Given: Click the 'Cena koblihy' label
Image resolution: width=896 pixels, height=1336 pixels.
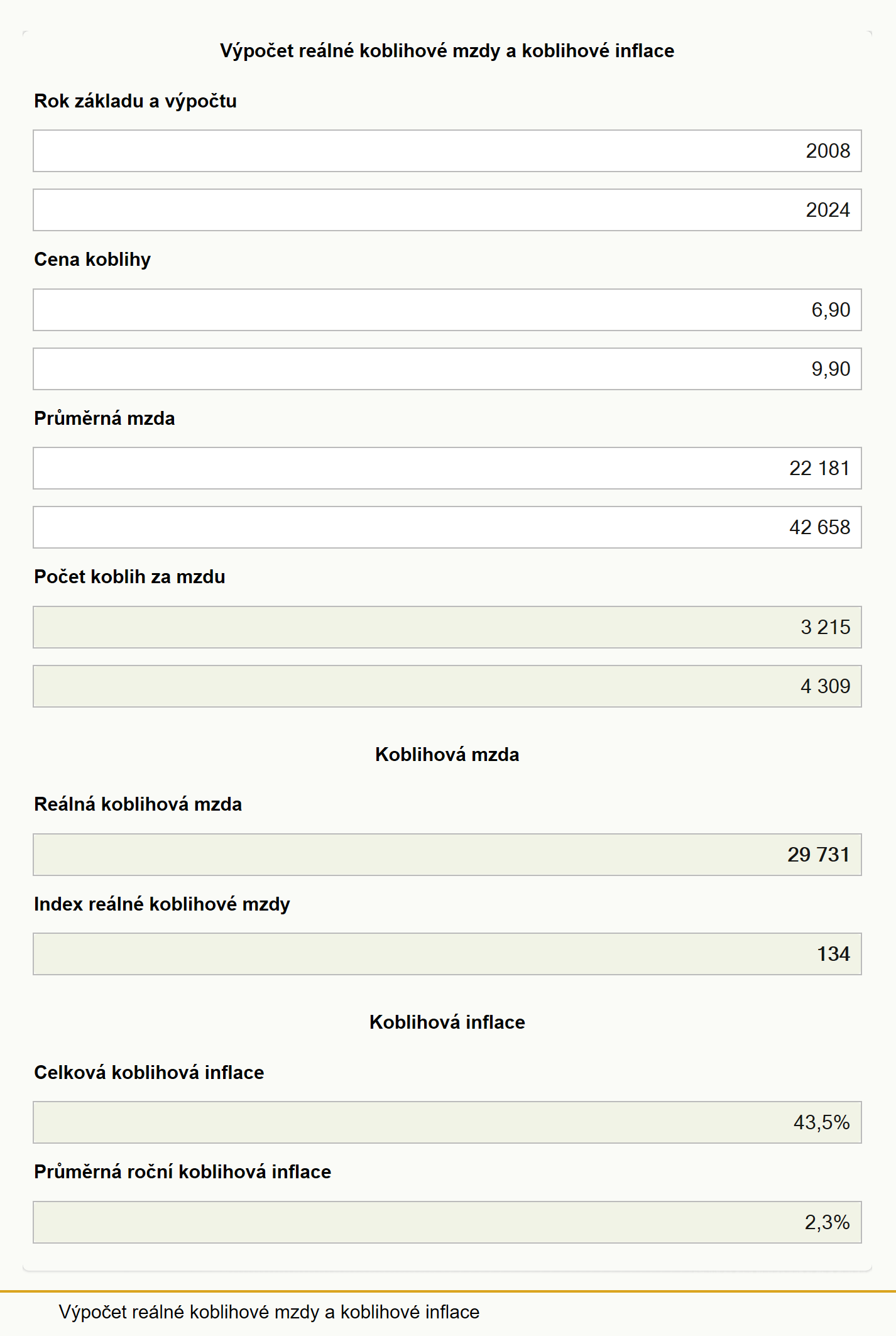Looking at the screenshot, I should (x=92, y=260).
